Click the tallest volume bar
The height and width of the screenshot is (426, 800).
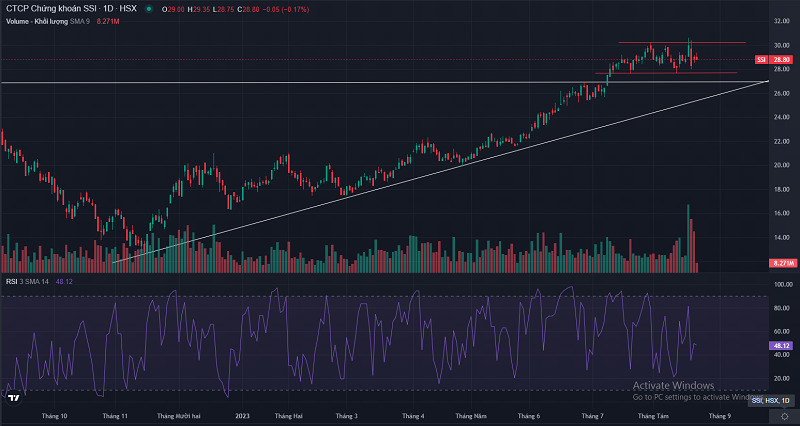(688, 238)
